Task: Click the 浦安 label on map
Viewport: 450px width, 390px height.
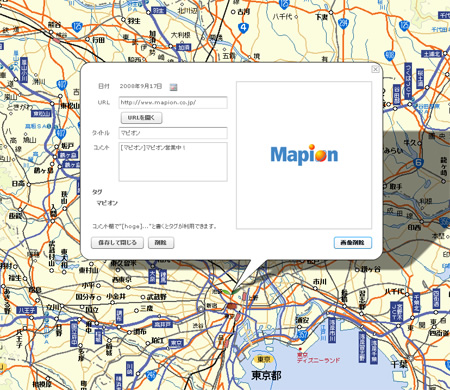Action: click(x=302, y=320)
